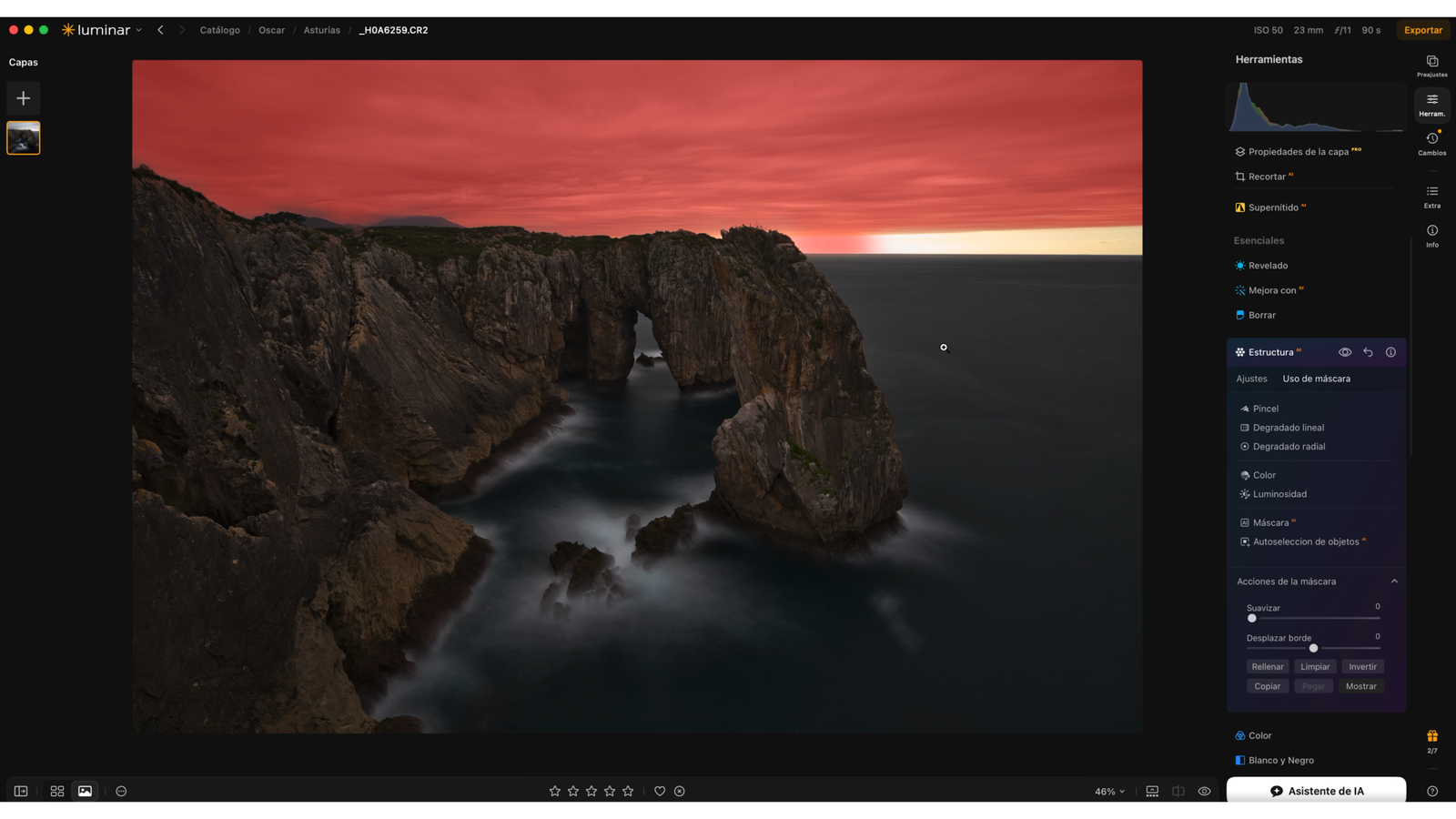Viewport: 1456px width, 819px height.
Task: Toggle Estructura tool visibility eye
Action: [1344, 352]
